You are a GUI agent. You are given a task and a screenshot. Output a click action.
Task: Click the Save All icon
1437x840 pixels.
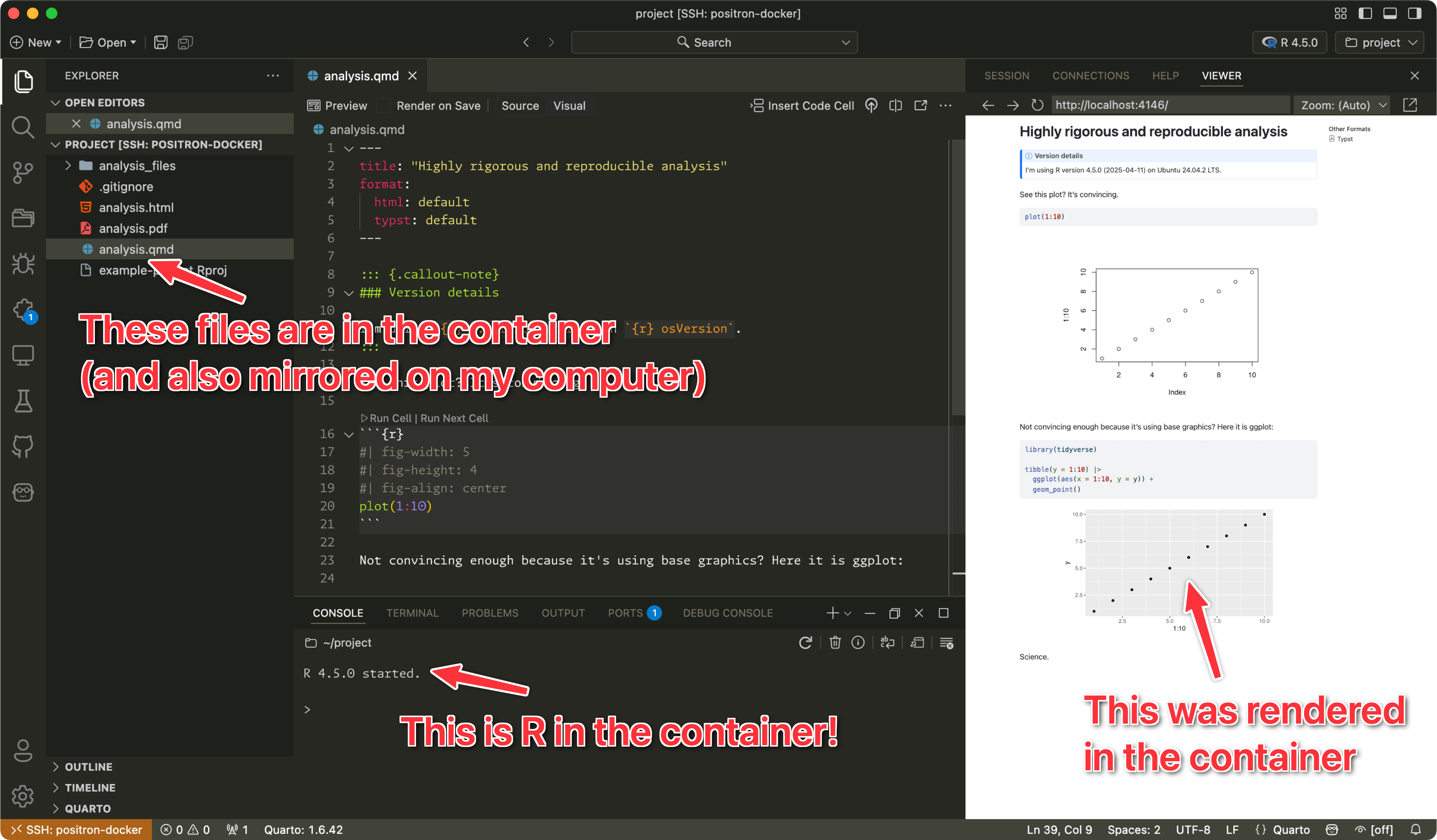click(x=185, y=43)
